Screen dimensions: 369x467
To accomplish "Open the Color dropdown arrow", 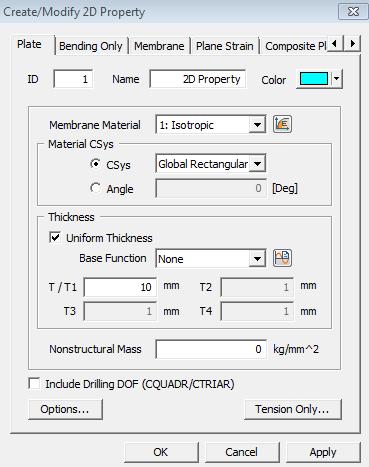I will [337, 79].
